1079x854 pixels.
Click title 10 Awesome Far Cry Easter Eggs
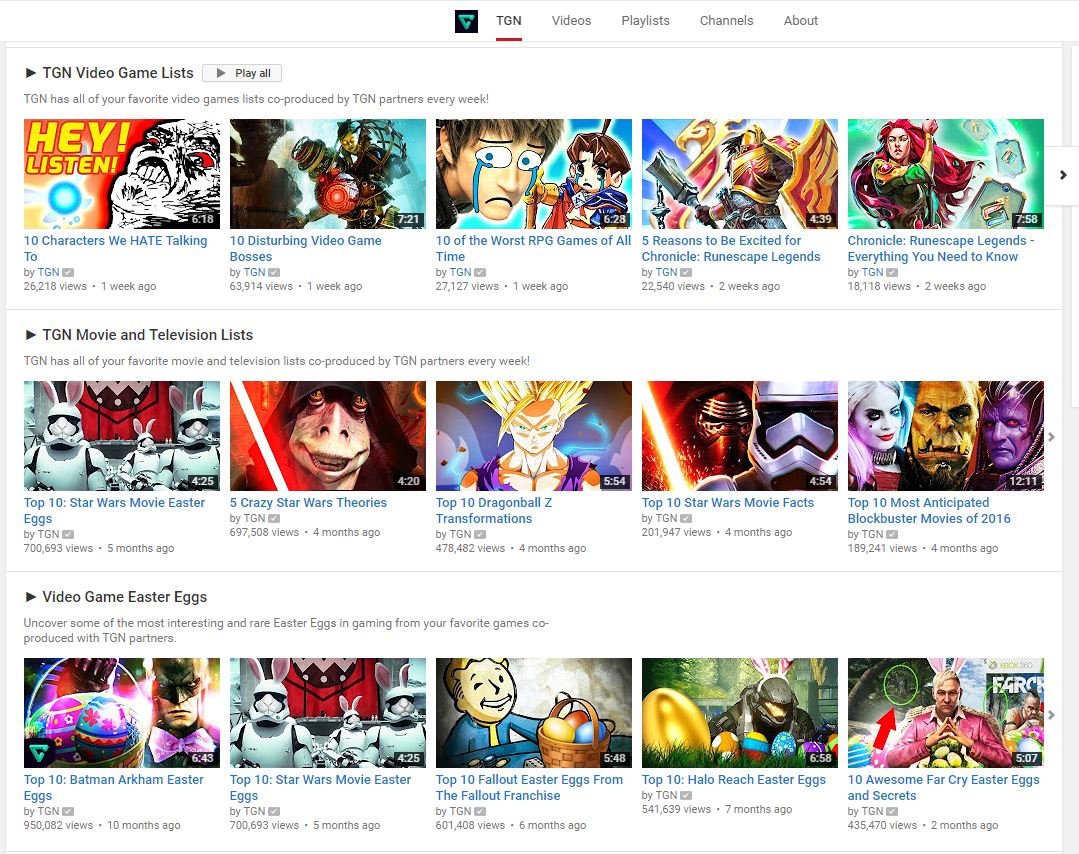pos(943,787)
